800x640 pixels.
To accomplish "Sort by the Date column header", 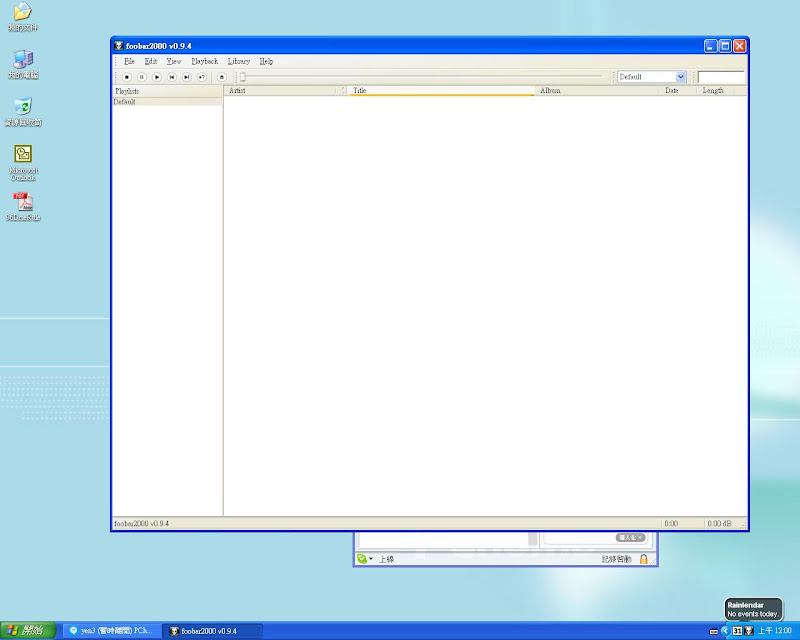I will pos(678,90).
